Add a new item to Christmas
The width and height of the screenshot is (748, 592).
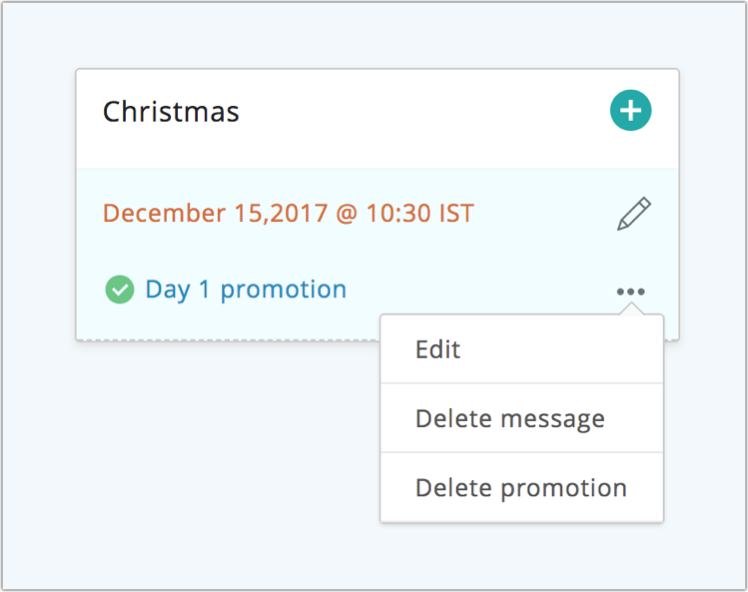click(630, 111)
